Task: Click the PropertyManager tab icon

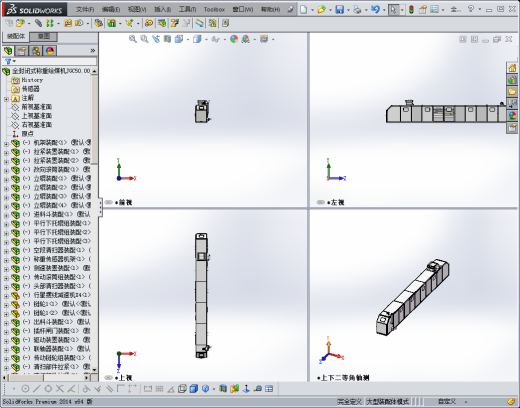Action: [x=22, y=51]
